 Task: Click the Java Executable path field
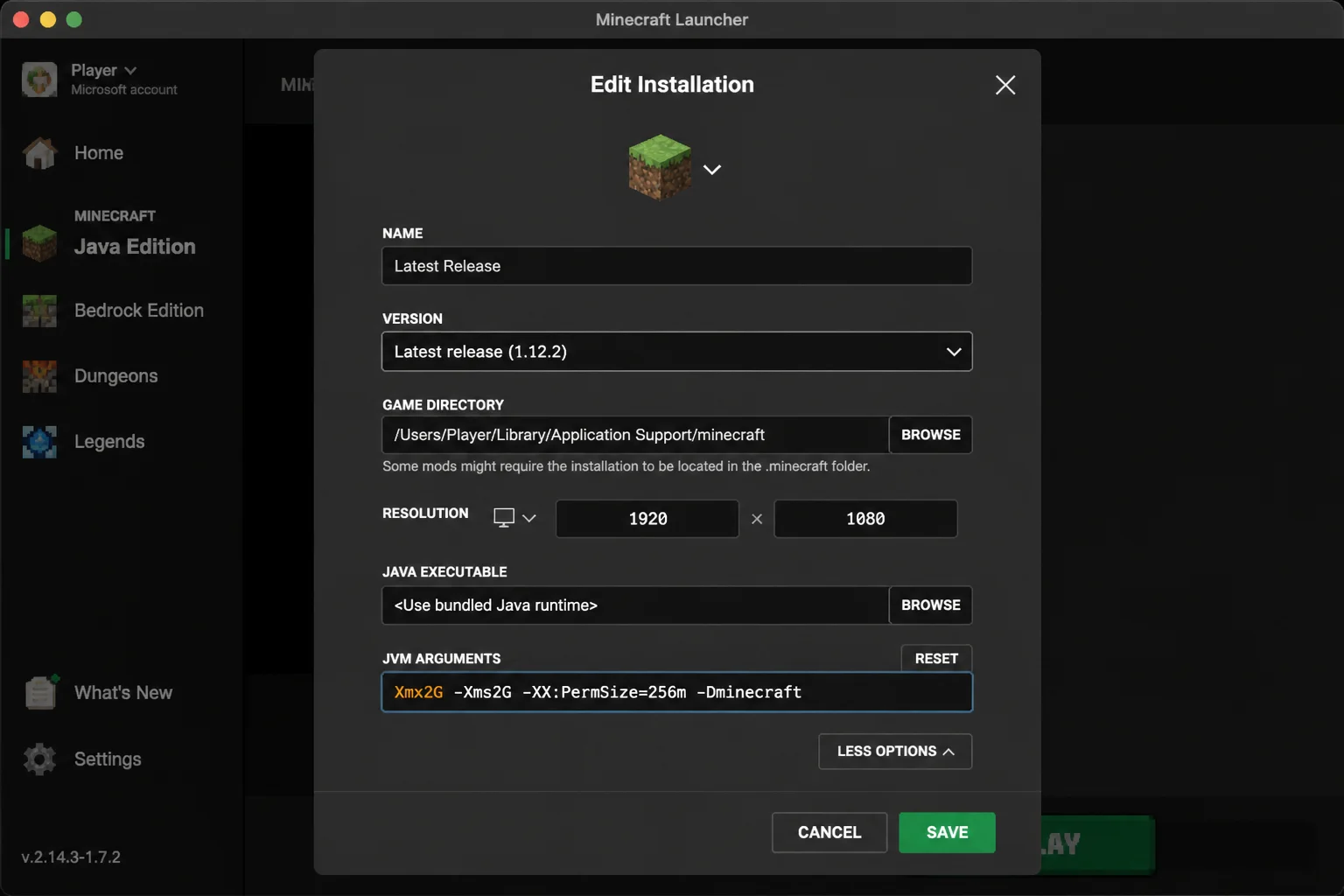[636, 605]
